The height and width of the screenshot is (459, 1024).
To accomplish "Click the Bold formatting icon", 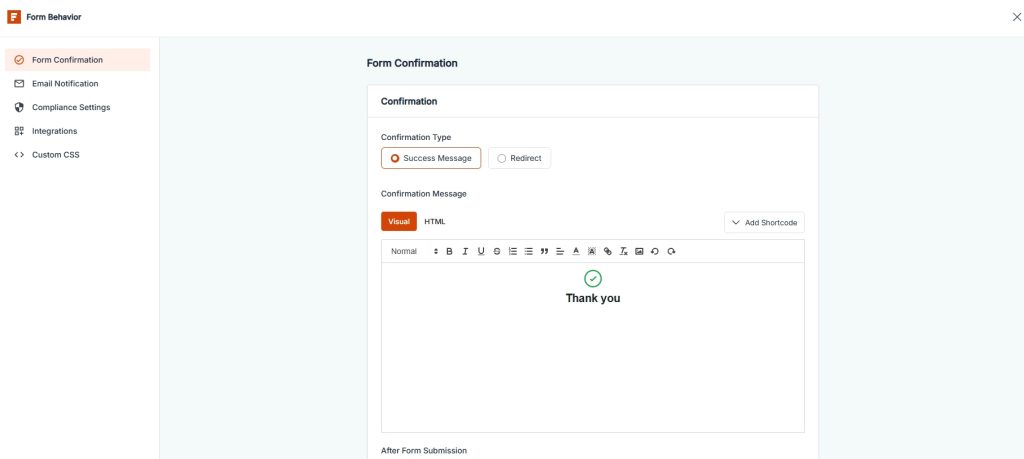I will click(449, 251).
